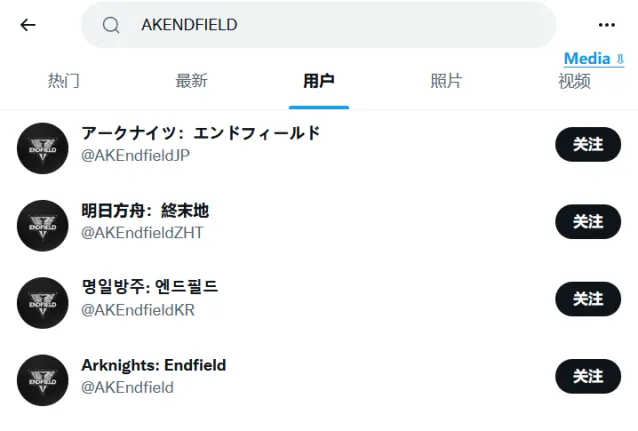Image resolution: width=638 pixels, height=431 pixels.
Task: Open the three-dot more options menu
Action: click(x=607, y=25)
